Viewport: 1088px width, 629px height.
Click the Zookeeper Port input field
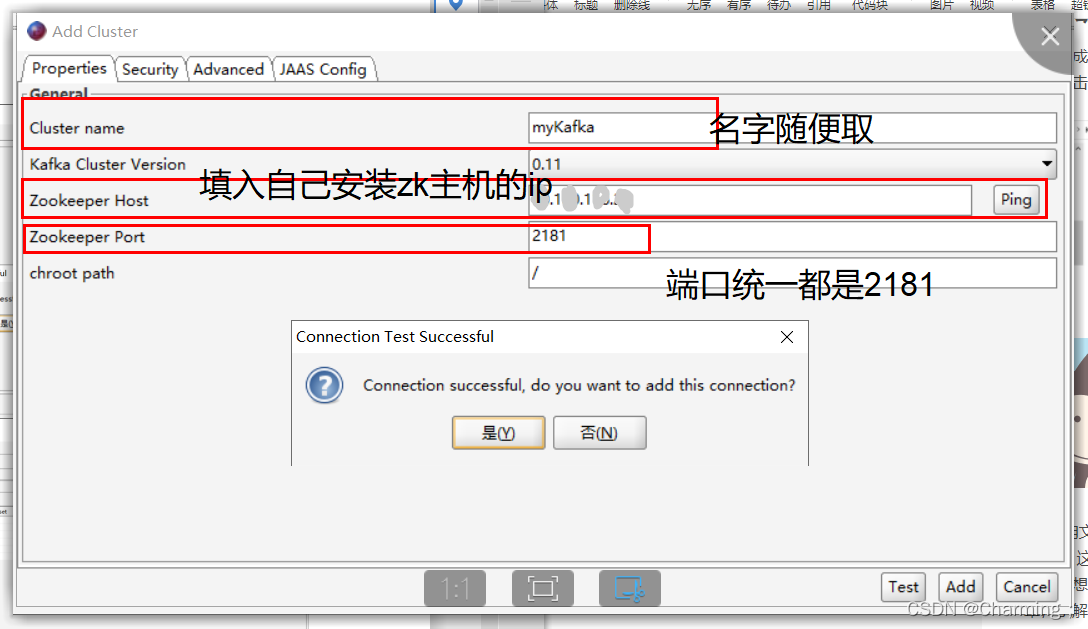590,237
